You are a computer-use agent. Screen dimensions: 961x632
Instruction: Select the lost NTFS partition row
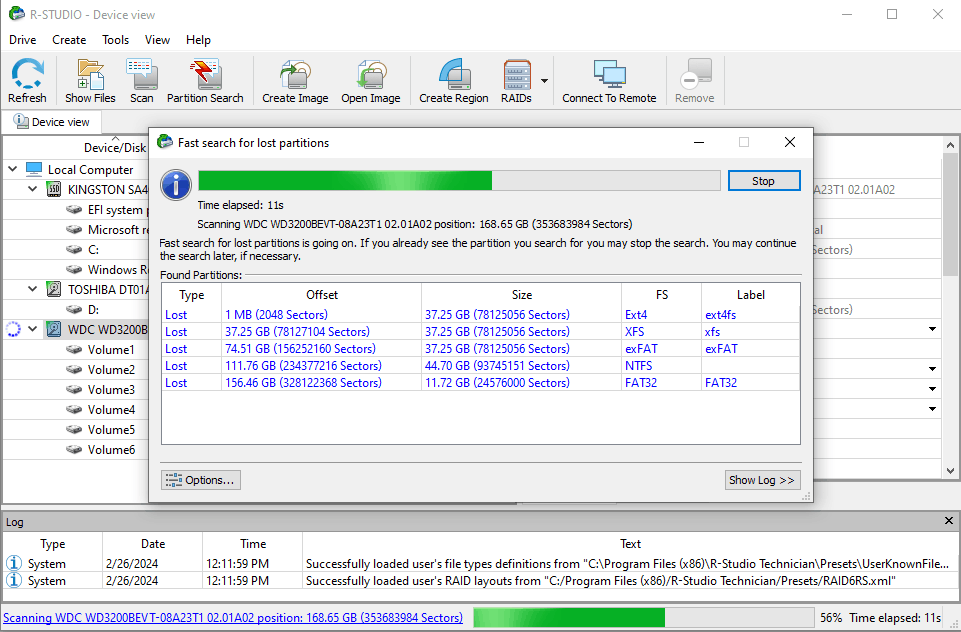(480, 366)
